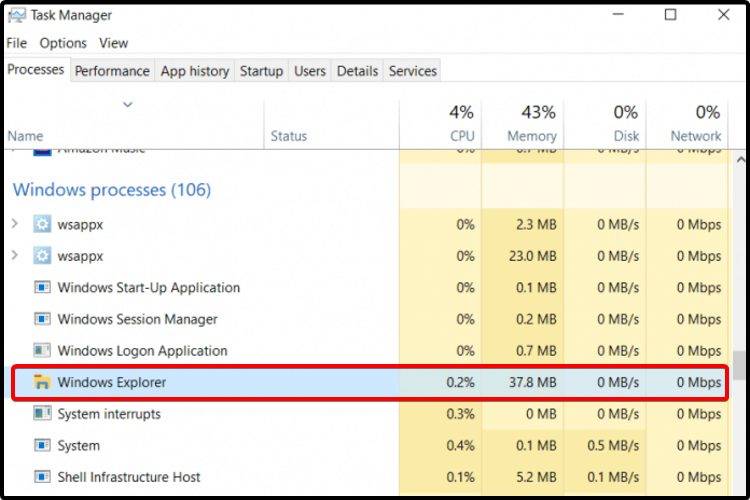The height and width of the screenshot is (500, 750).
Task: Collapse the column header chevron above Name
Action: [127, 104]
